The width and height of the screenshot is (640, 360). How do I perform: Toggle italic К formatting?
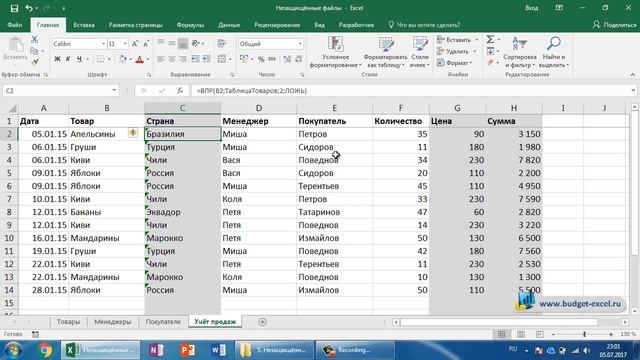pos(68,59)
